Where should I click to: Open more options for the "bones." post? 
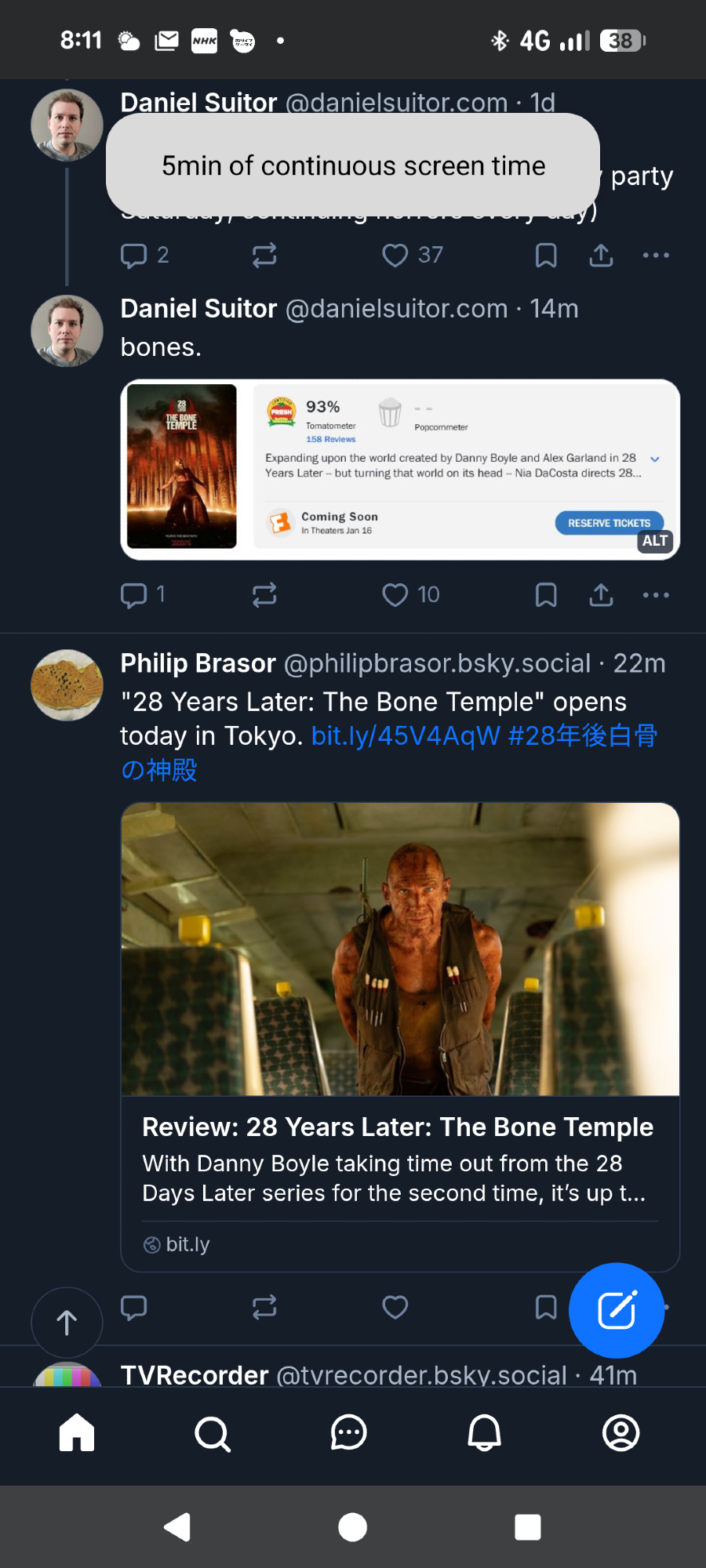point(656,595)
